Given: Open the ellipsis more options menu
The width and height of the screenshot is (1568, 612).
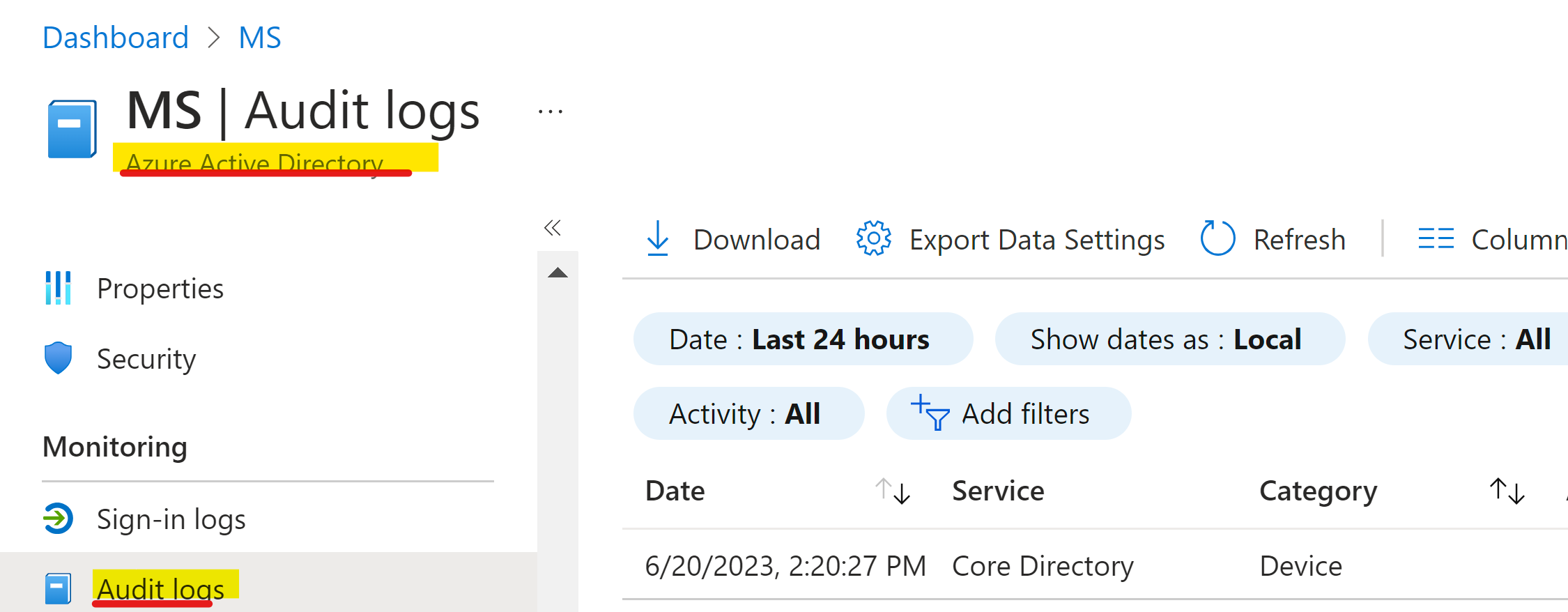Looking at the screenshot, I should (551, 112).
